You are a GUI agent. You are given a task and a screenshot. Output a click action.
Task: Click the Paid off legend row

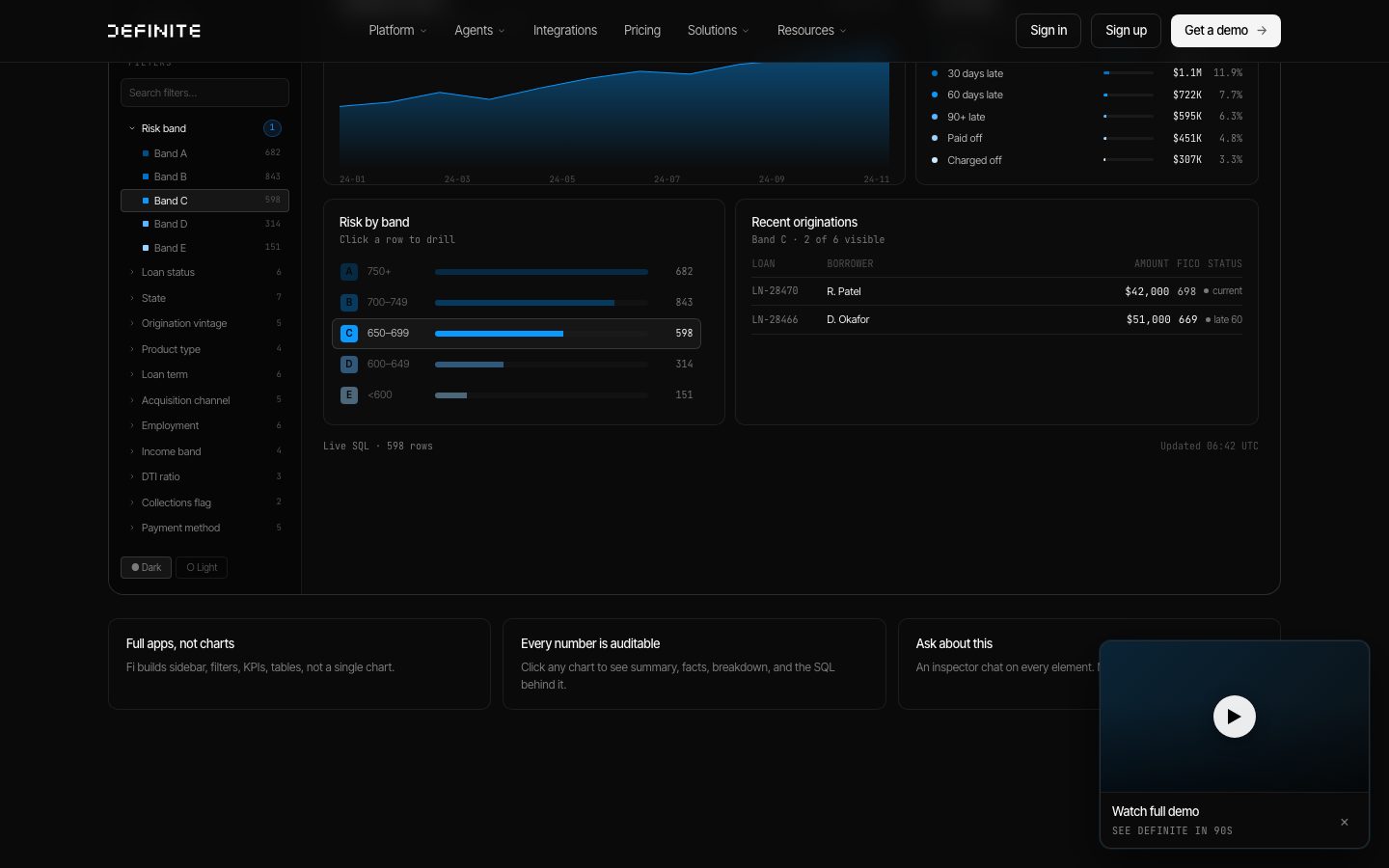[x=1086, y=138]
